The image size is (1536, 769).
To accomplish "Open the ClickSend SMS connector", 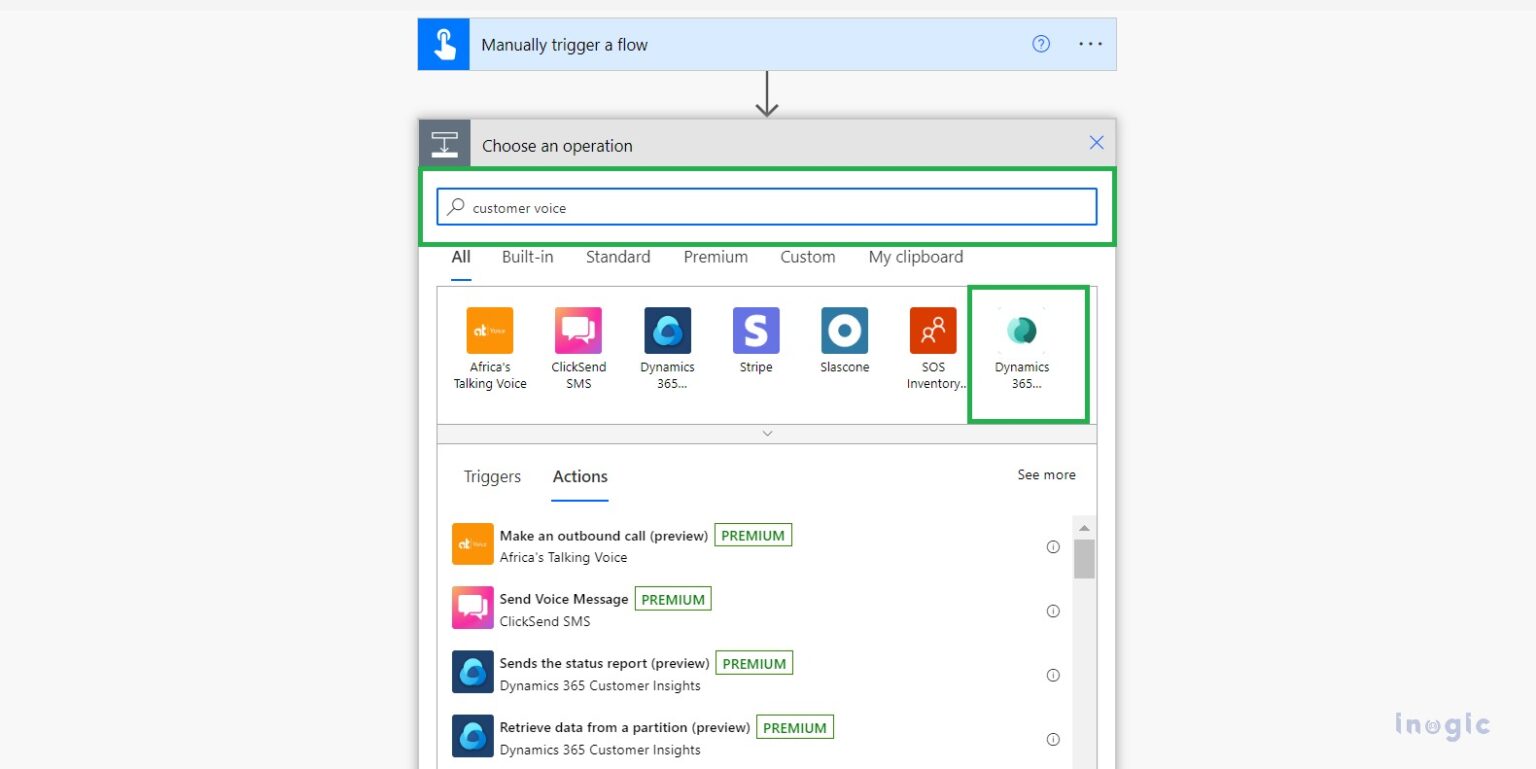I will (x=578, y=331).
